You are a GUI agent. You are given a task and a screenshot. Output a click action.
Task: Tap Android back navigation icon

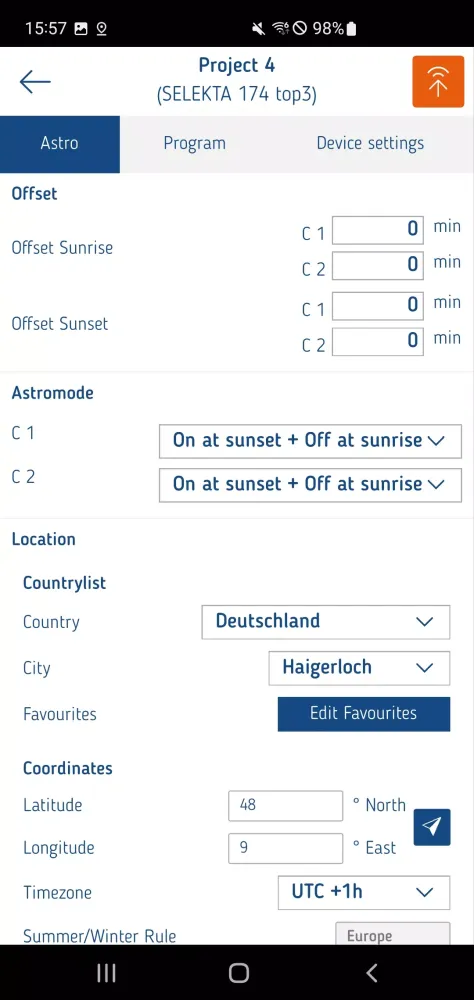[372, 973]
